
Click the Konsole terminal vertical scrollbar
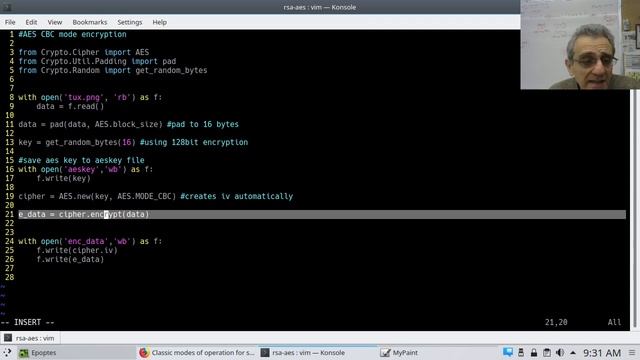[x=634, y=208]
